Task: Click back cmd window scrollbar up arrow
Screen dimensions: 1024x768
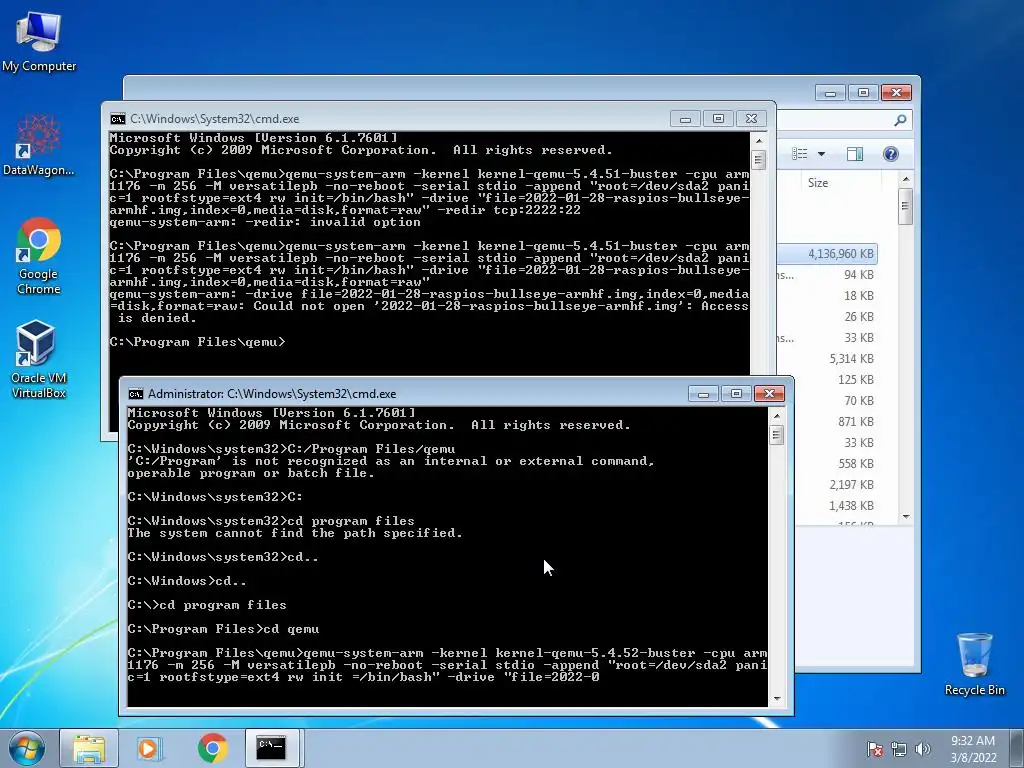Action: (x=758, y=140)
